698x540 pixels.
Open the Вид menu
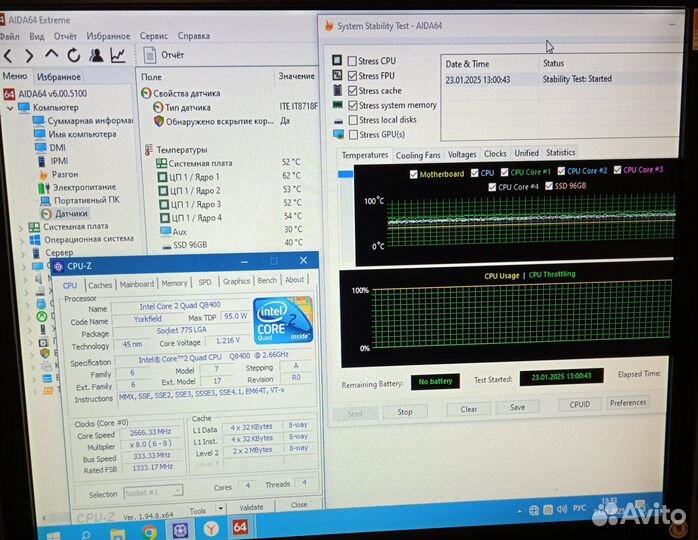pos(37,37)
